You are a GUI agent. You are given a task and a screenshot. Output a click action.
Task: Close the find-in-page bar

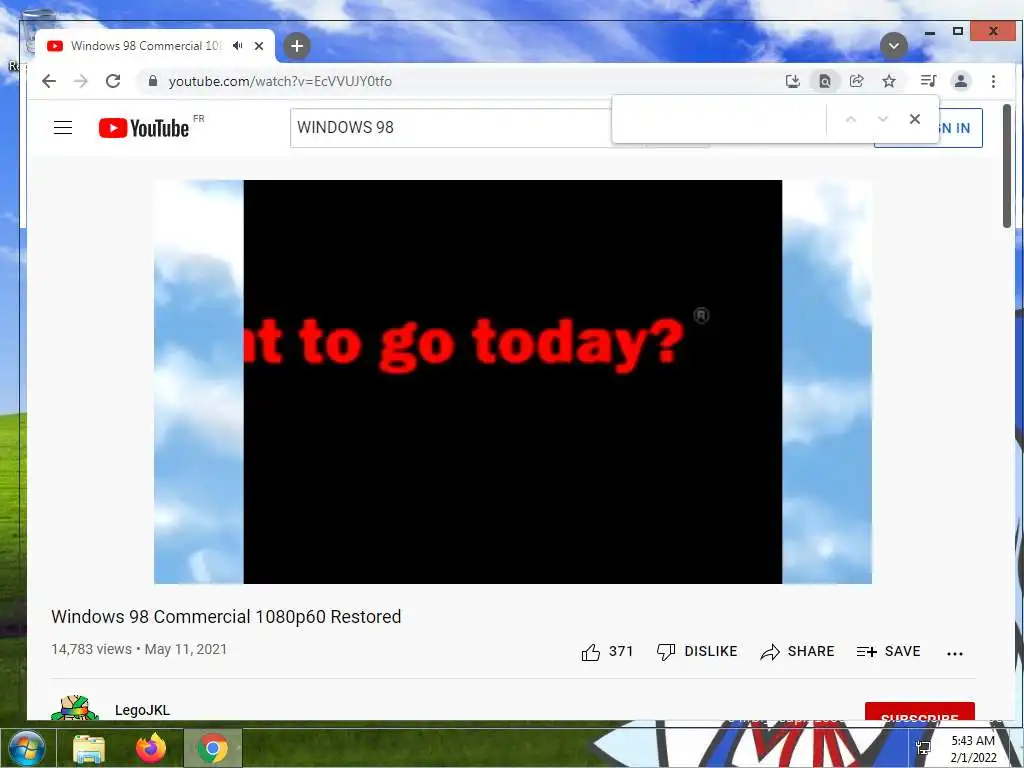click(x=915, y=119)
